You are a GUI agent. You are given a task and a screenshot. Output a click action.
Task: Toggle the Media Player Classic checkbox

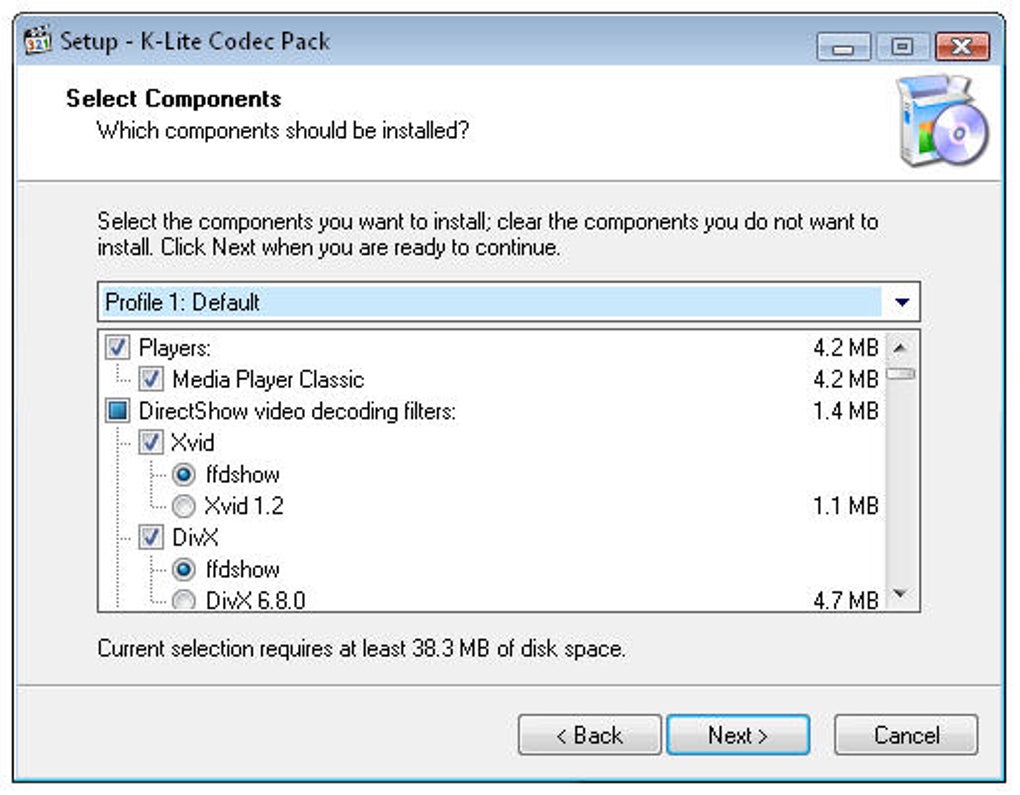click(152, 379)
